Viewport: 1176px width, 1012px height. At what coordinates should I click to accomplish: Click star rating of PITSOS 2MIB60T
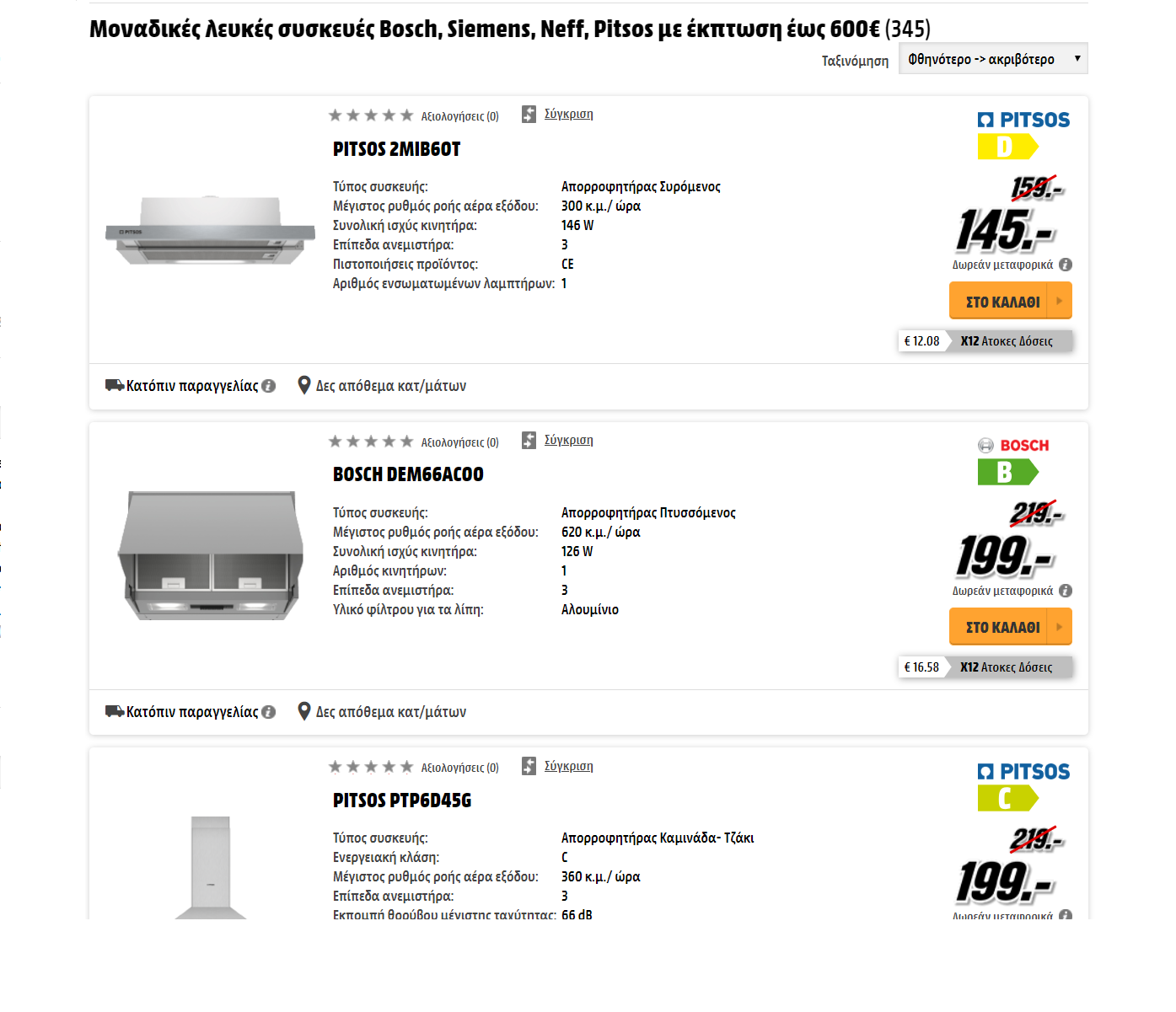tap(371, 115)
